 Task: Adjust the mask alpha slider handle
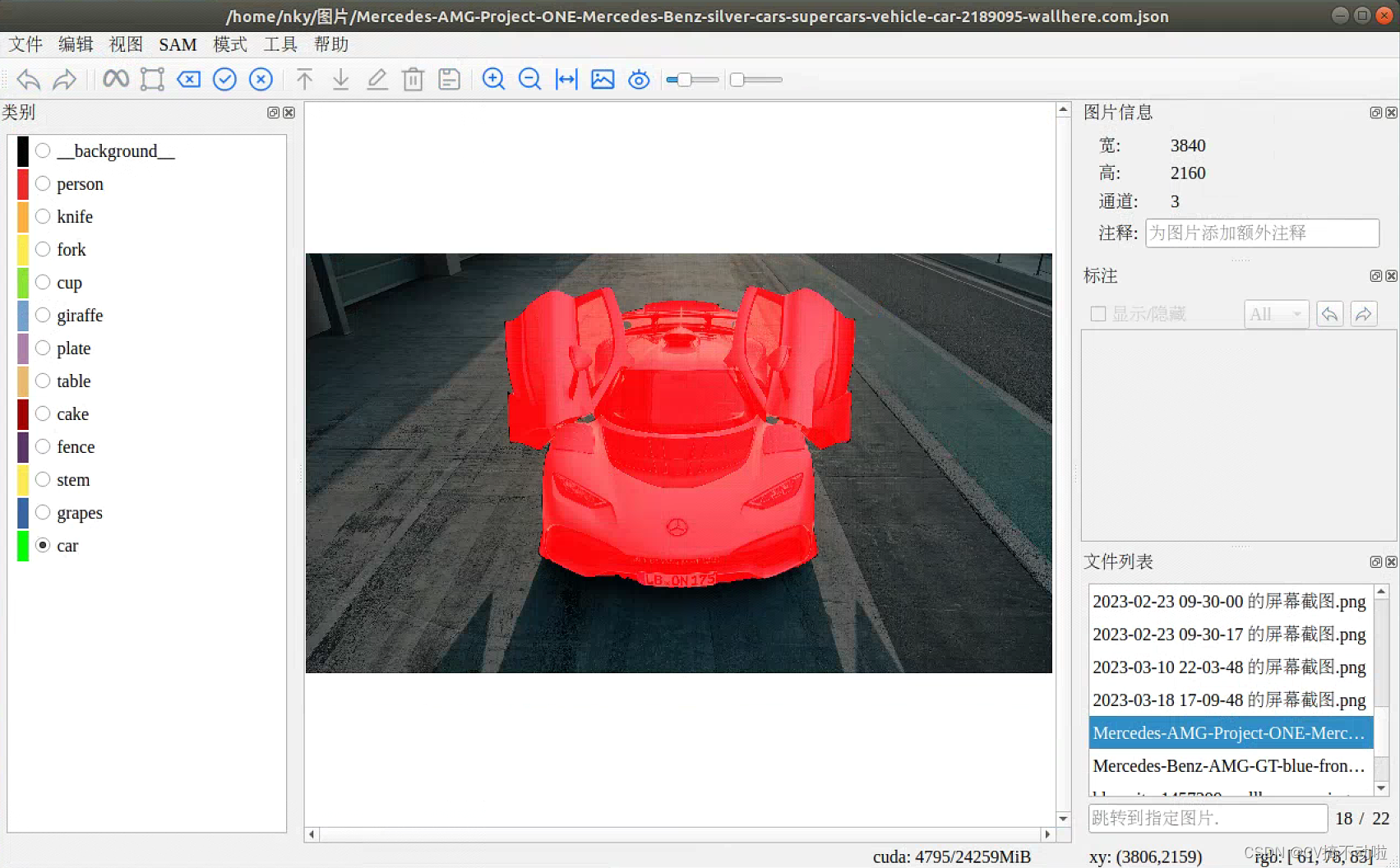pyautogui.click(x=683, y=80)
